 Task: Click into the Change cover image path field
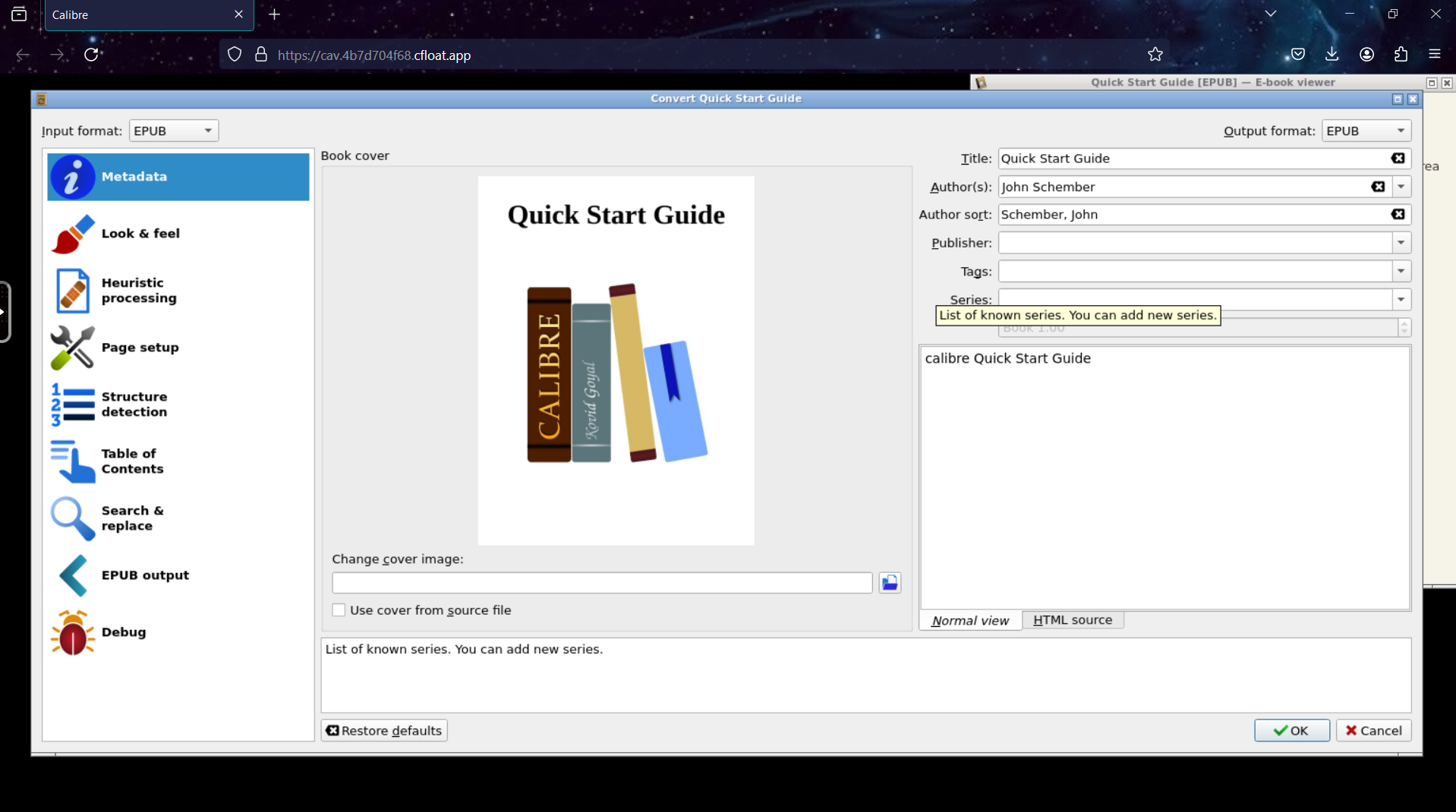point(602,583)
